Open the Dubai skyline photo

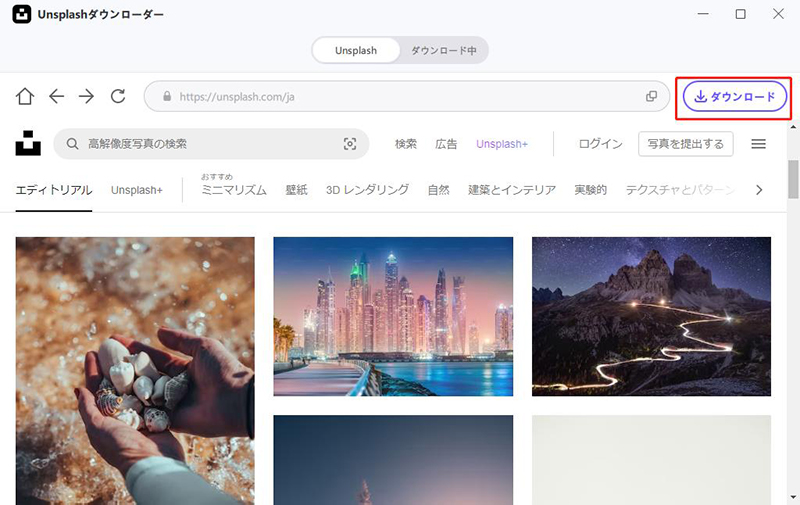coord(393,316)
